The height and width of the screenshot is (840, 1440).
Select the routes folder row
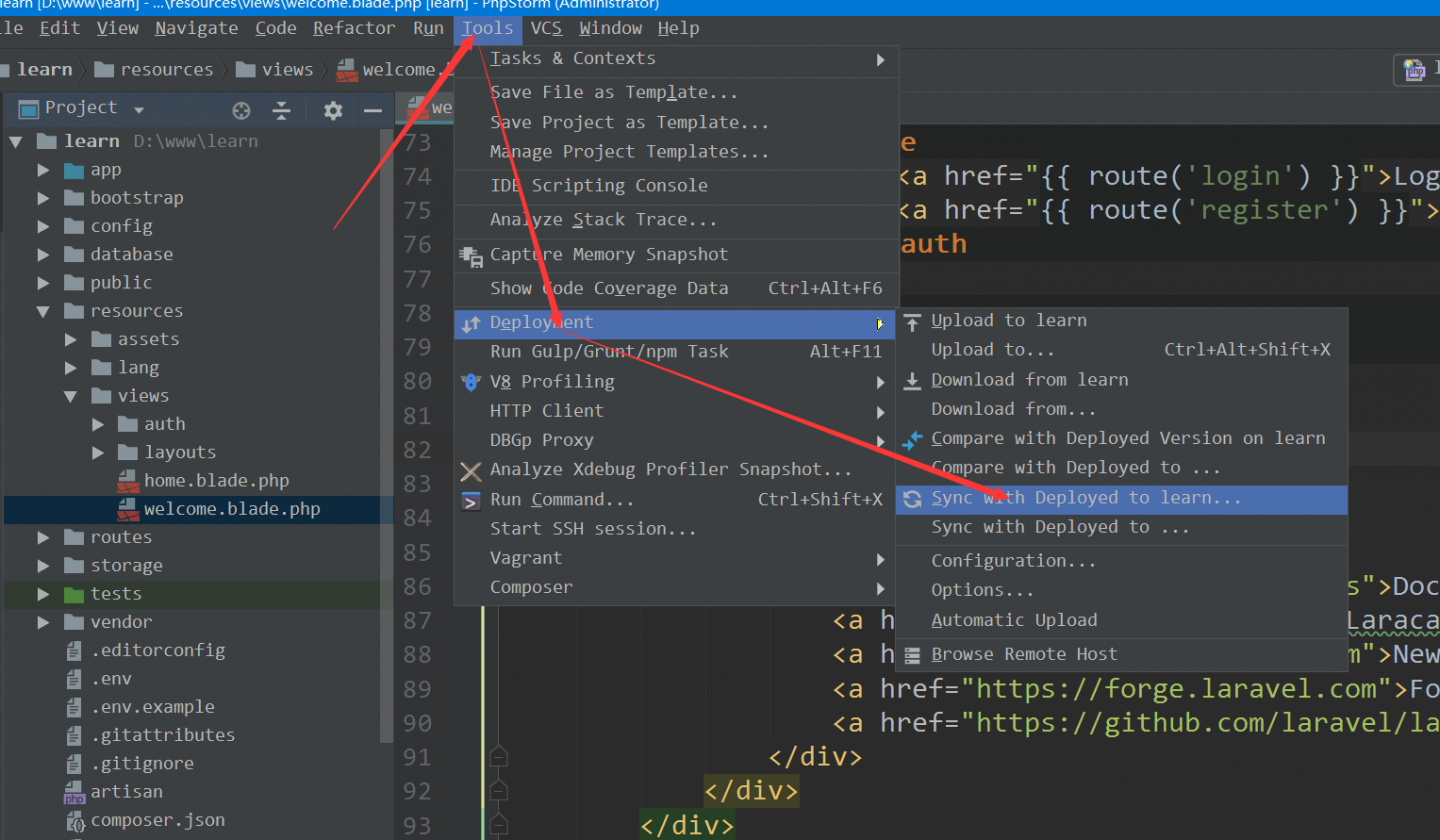click(196, 538)
